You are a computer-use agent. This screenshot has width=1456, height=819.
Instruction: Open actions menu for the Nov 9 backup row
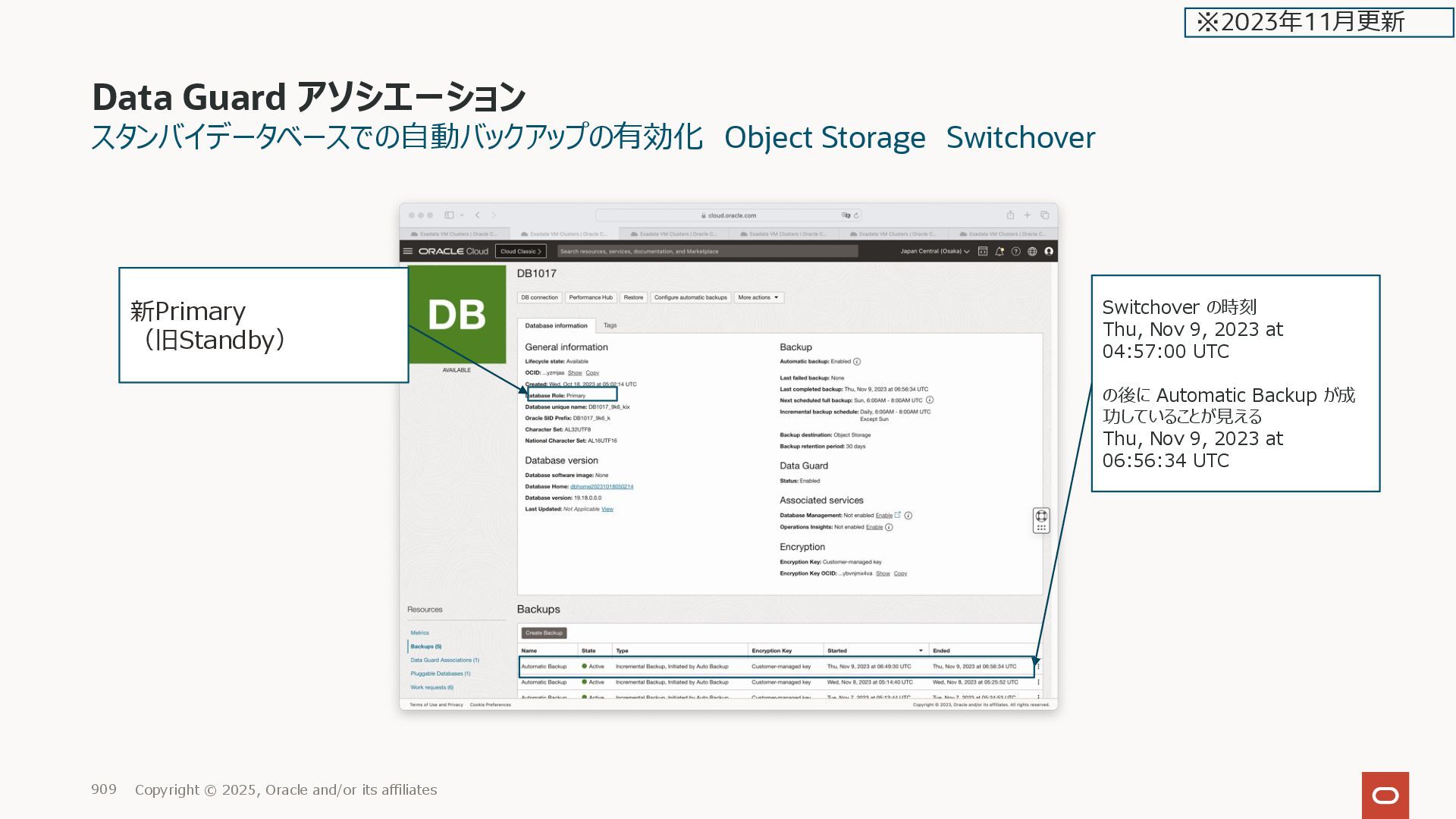tap(1038, 667)
